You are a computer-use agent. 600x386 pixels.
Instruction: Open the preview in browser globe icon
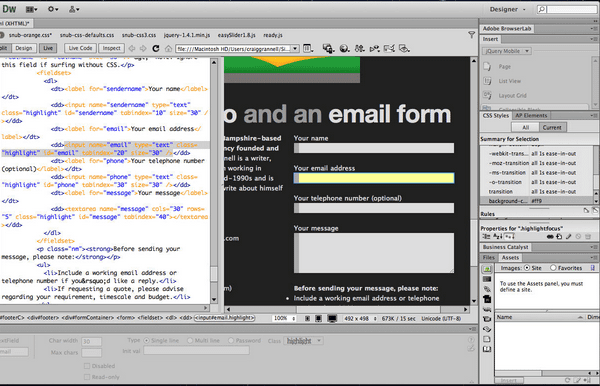pos(344,48)
